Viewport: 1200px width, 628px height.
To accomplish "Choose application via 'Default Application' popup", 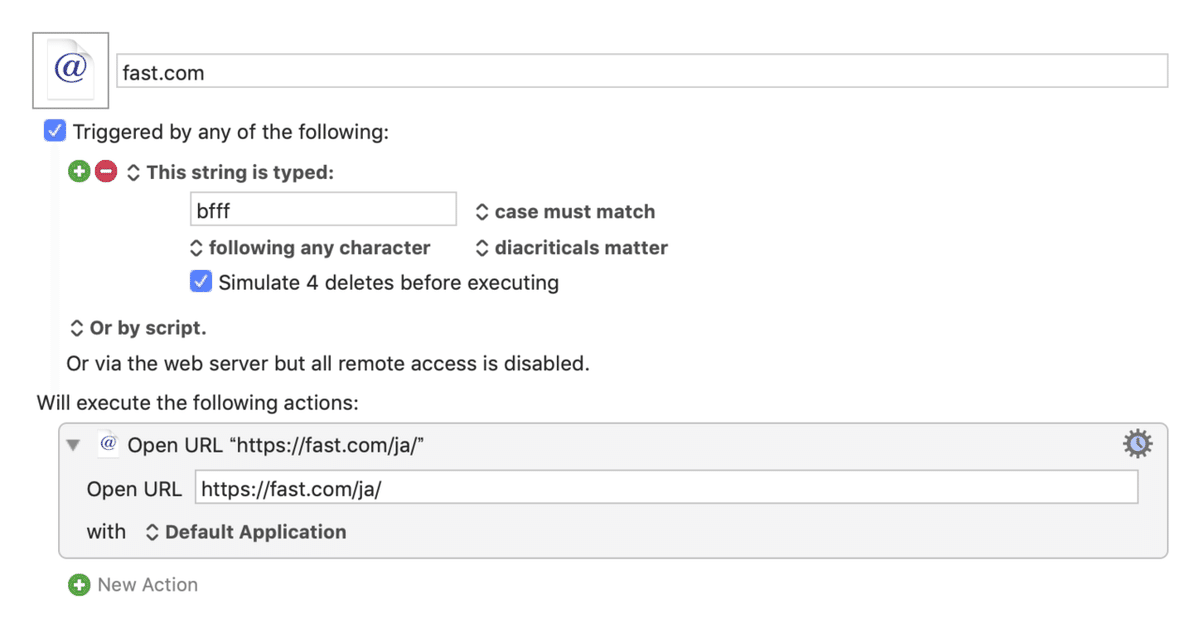I will [x=246, y=532].
